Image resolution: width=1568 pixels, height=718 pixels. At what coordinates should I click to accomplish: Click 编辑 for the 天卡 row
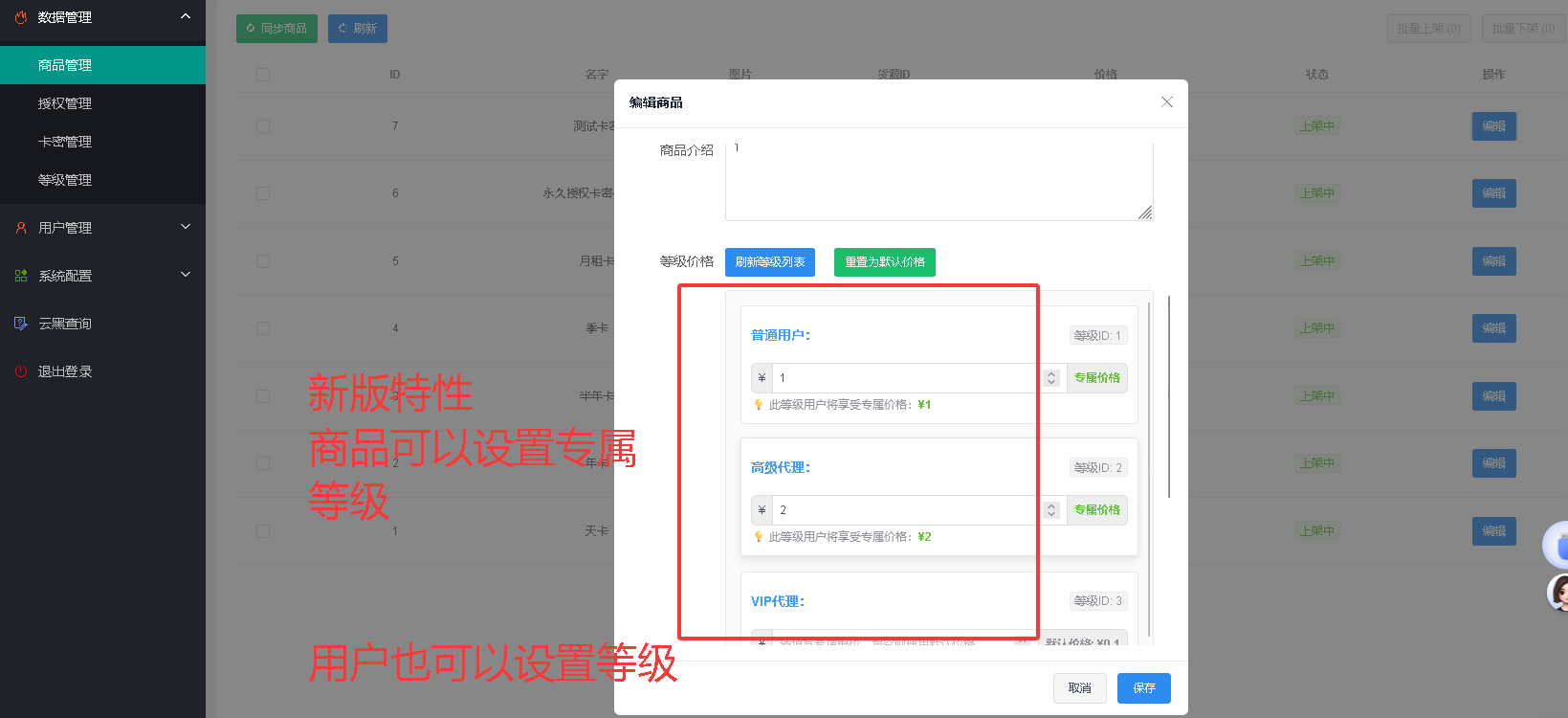pyautogui.click(x=1494, y=531)
